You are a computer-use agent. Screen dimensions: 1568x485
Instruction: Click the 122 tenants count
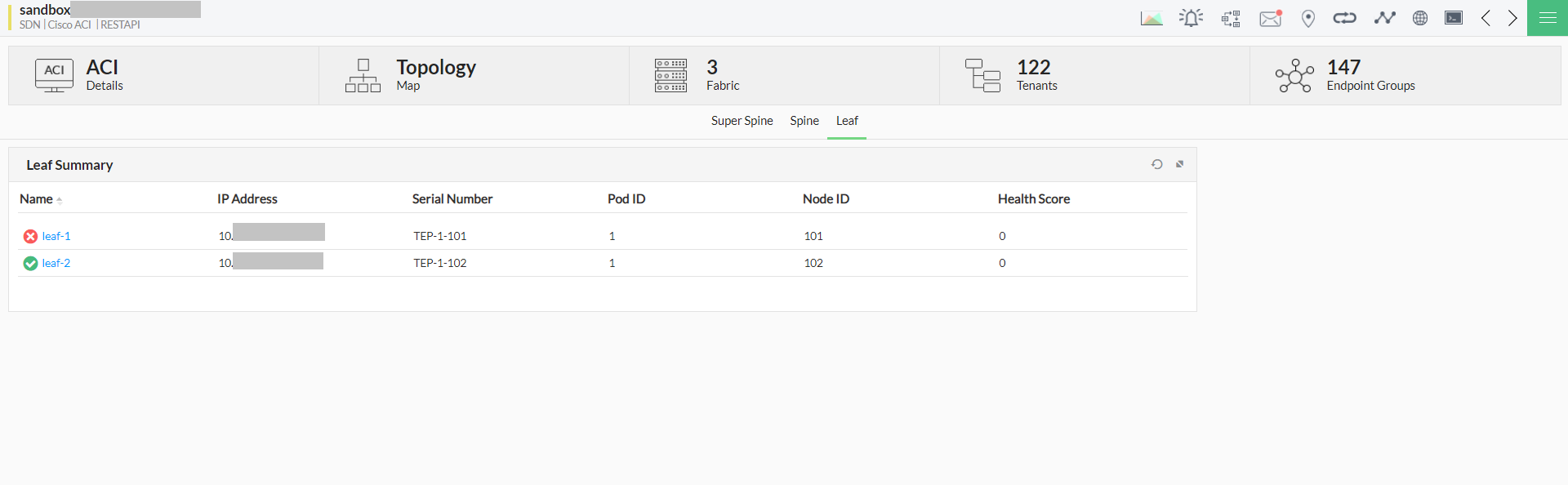(1033, 67)
